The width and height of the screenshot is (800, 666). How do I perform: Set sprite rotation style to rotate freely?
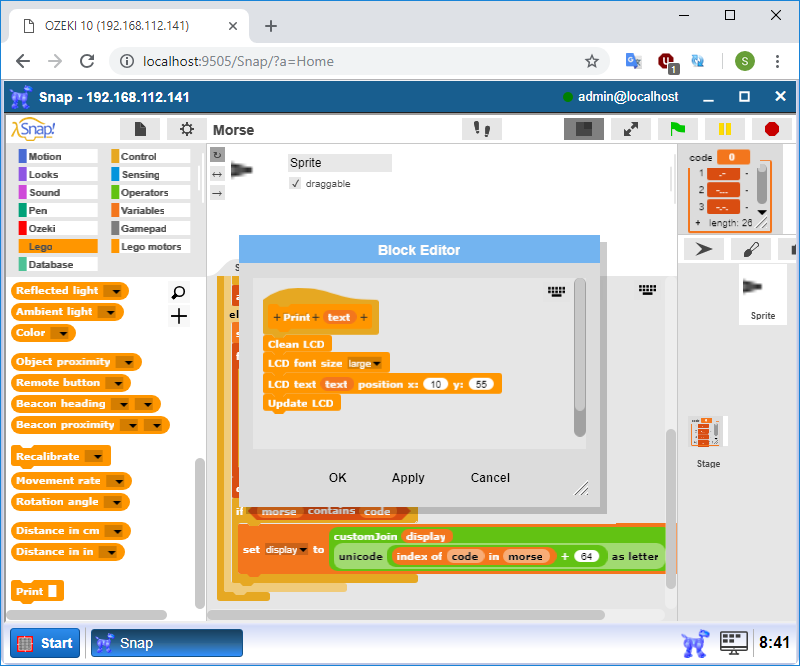pos(217,155)
